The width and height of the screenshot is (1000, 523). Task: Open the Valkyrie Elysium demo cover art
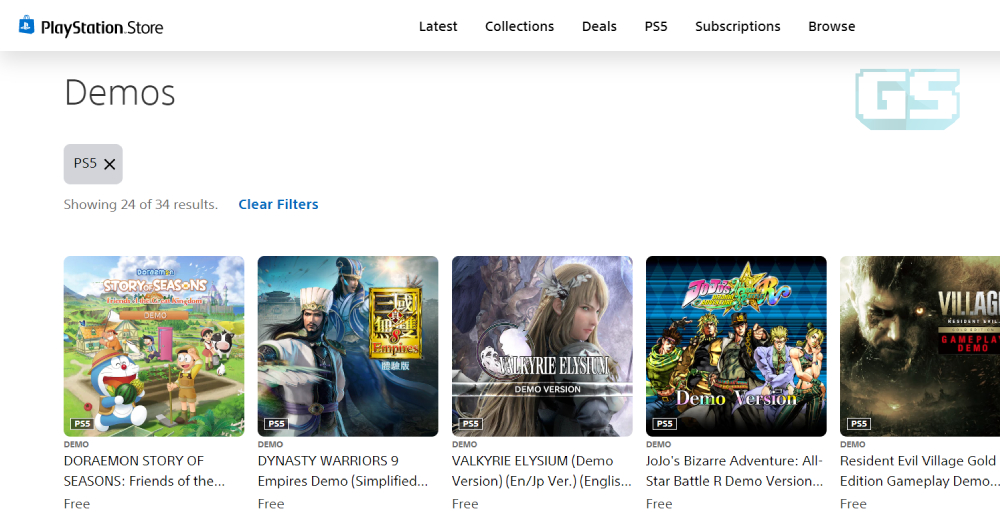542,346
